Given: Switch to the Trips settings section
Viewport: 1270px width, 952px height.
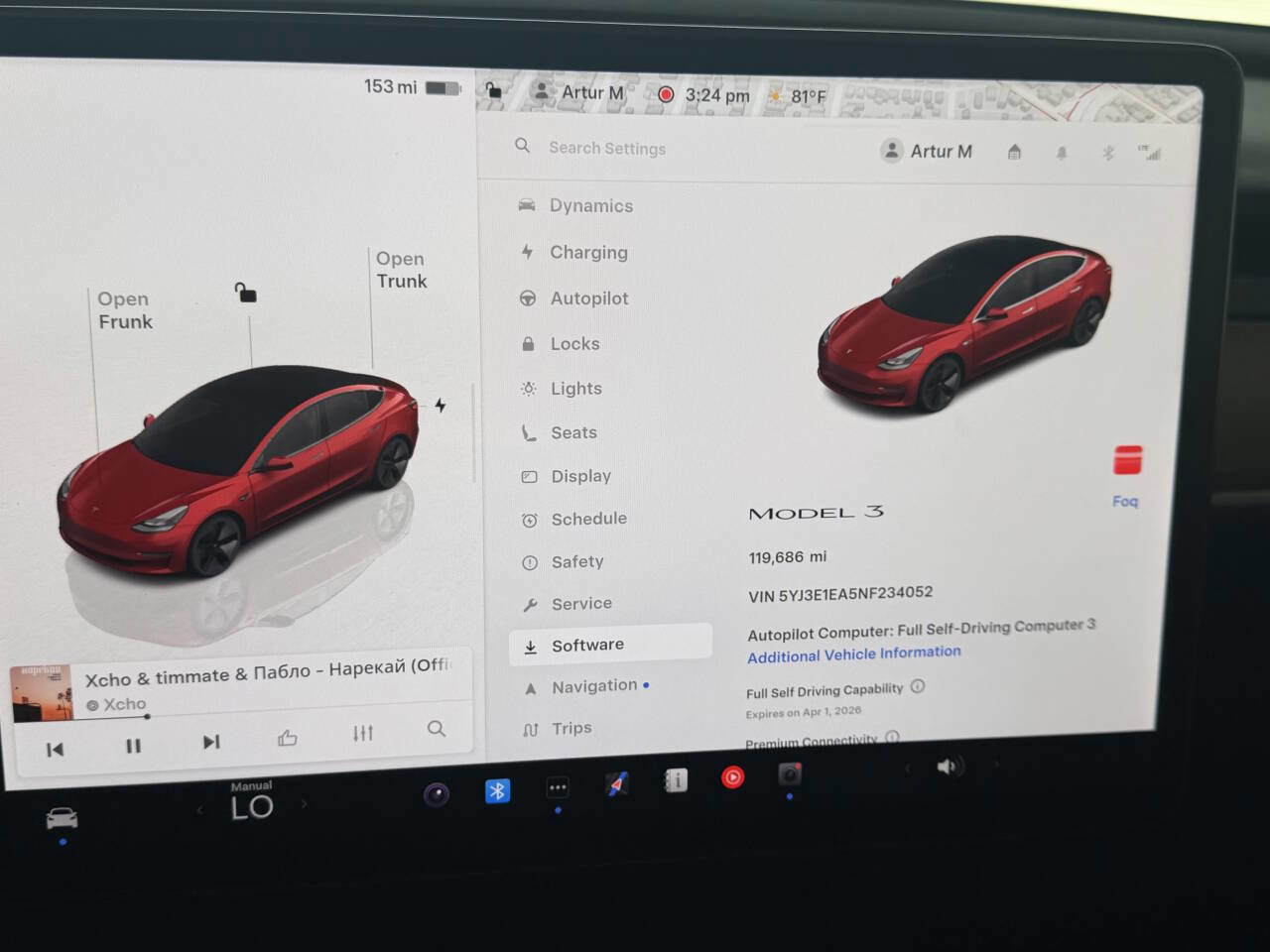Looking at the screenshot, I should point(571,727).
